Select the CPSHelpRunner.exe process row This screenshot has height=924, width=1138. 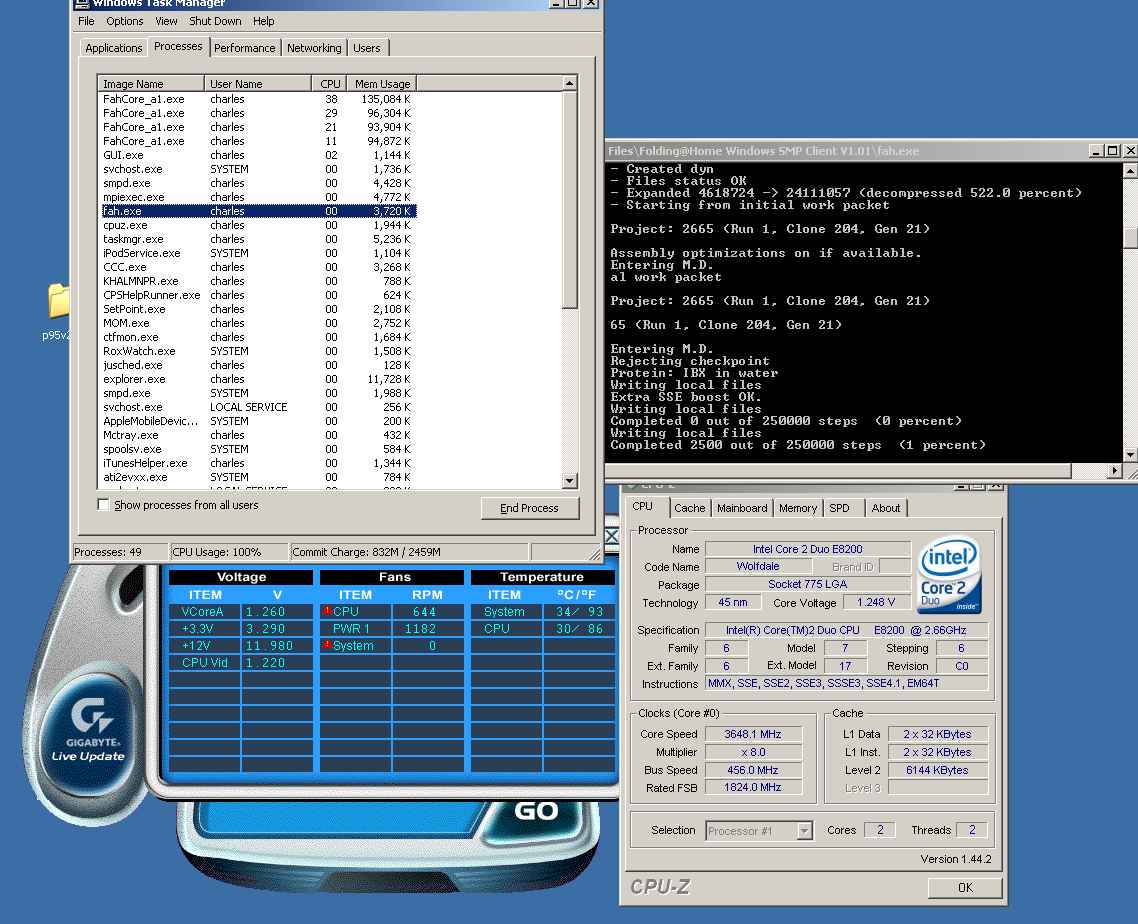pyautogui.click(x=258, y=295)
